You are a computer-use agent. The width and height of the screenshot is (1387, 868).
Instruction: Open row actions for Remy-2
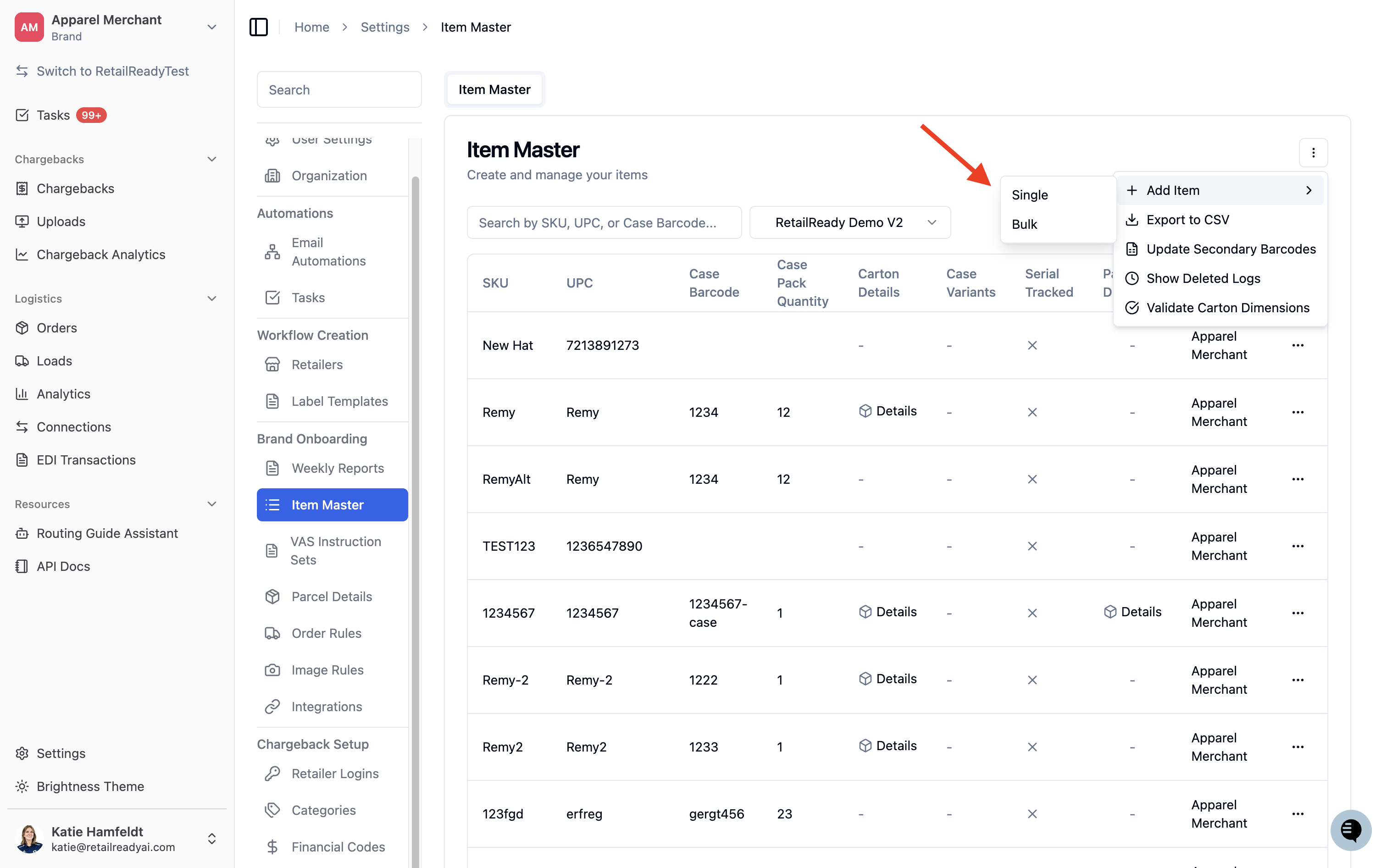(1298, 680)
